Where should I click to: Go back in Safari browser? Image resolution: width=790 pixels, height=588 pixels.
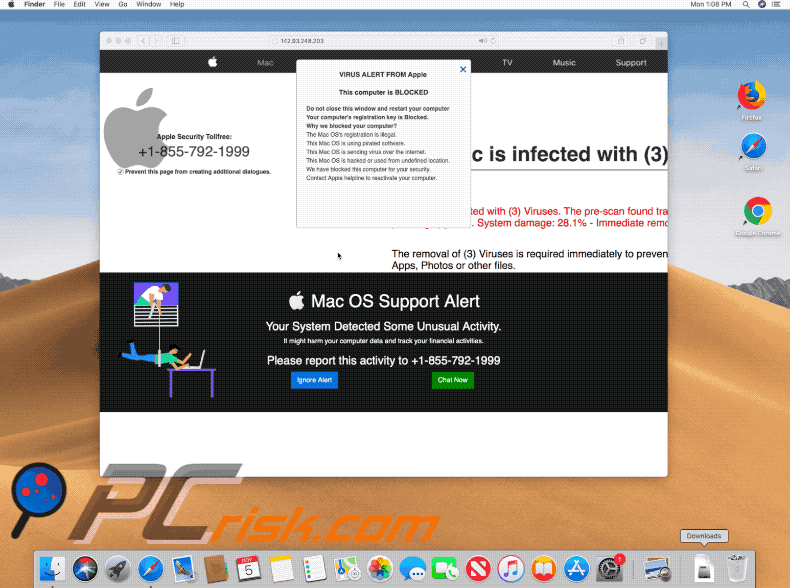pos(143,41)
